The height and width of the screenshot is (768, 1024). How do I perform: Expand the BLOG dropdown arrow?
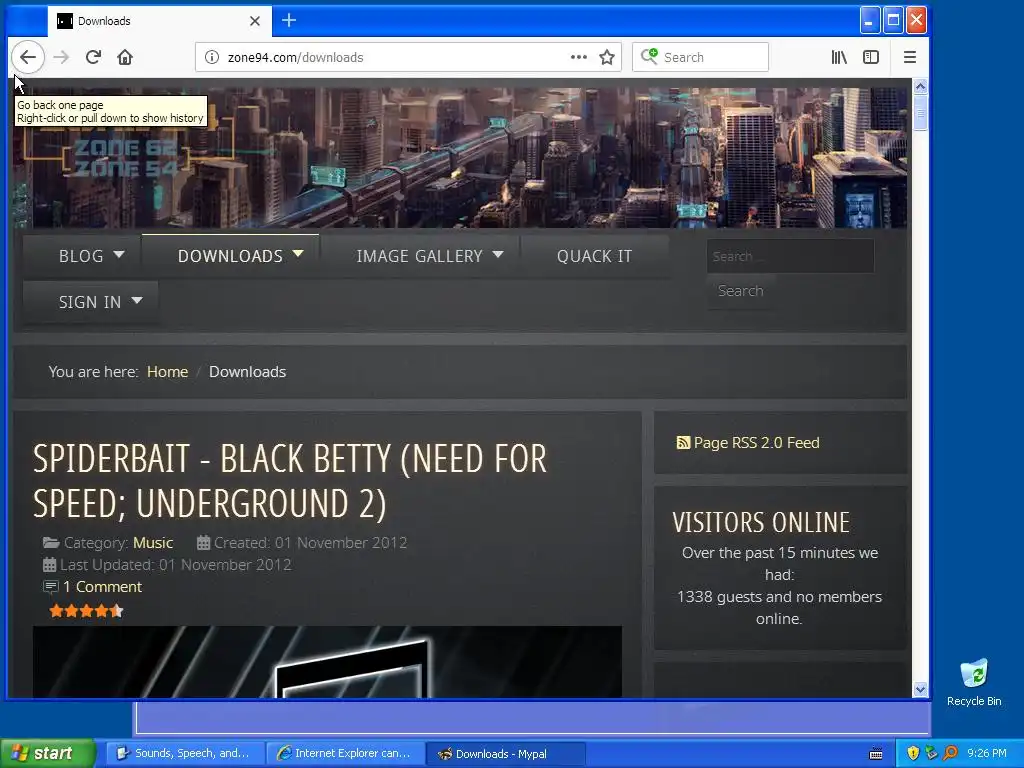(119, 254)
